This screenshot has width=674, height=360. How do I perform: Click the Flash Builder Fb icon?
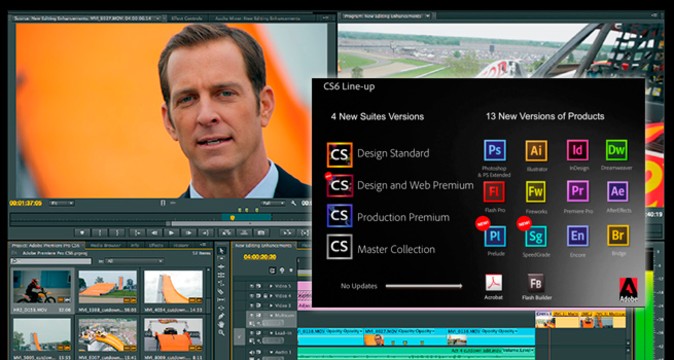pos(536,283)
